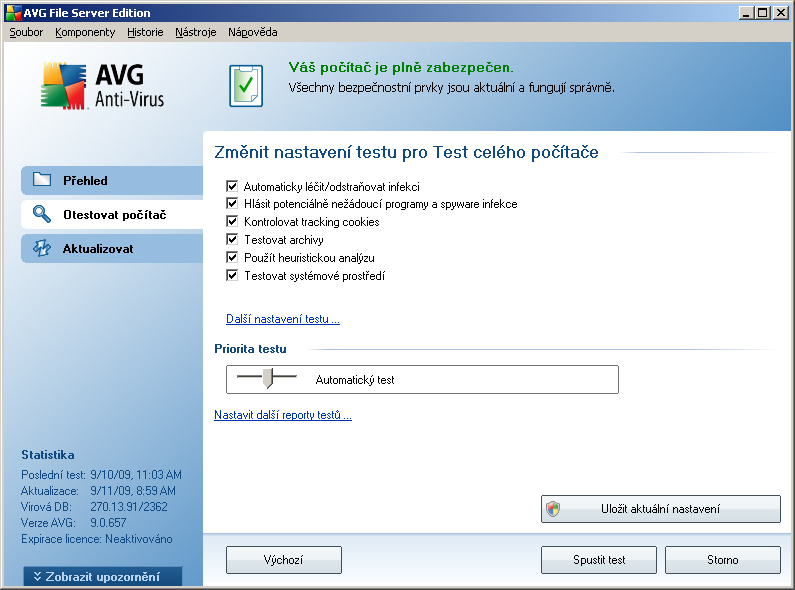Image resolution: width=795 pixels, height=590 pixels.
Task: Start scan with Spustit test button
Action: [x=599, y=560]
